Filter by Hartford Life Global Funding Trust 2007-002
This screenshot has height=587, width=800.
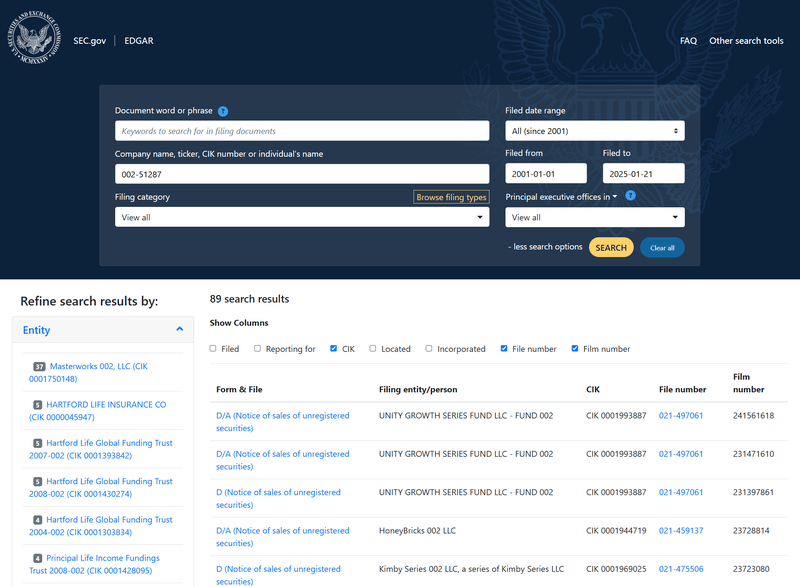(x=101, y=449)
